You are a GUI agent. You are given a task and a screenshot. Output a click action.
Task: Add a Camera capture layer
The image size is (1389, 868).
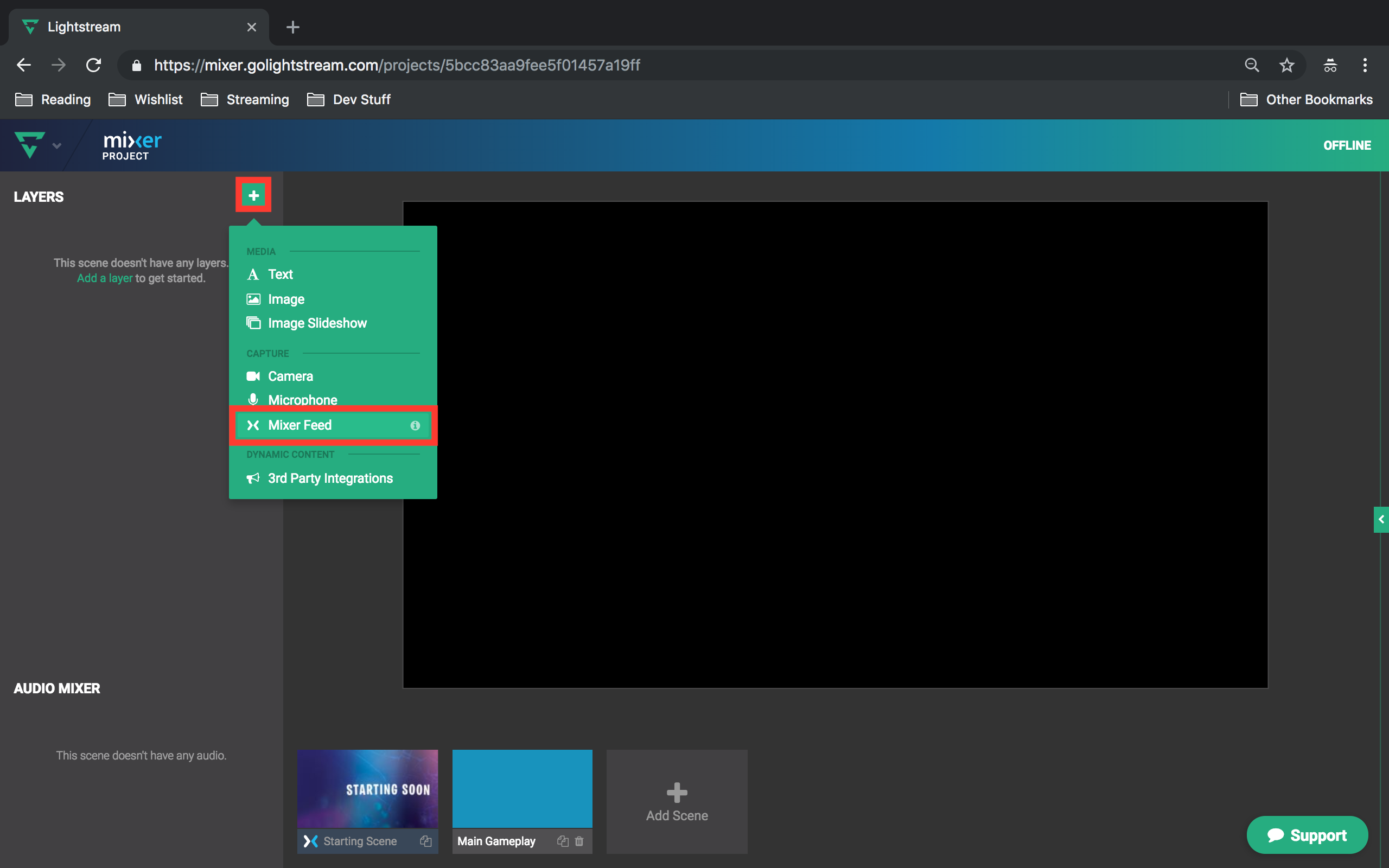(290, 376)
